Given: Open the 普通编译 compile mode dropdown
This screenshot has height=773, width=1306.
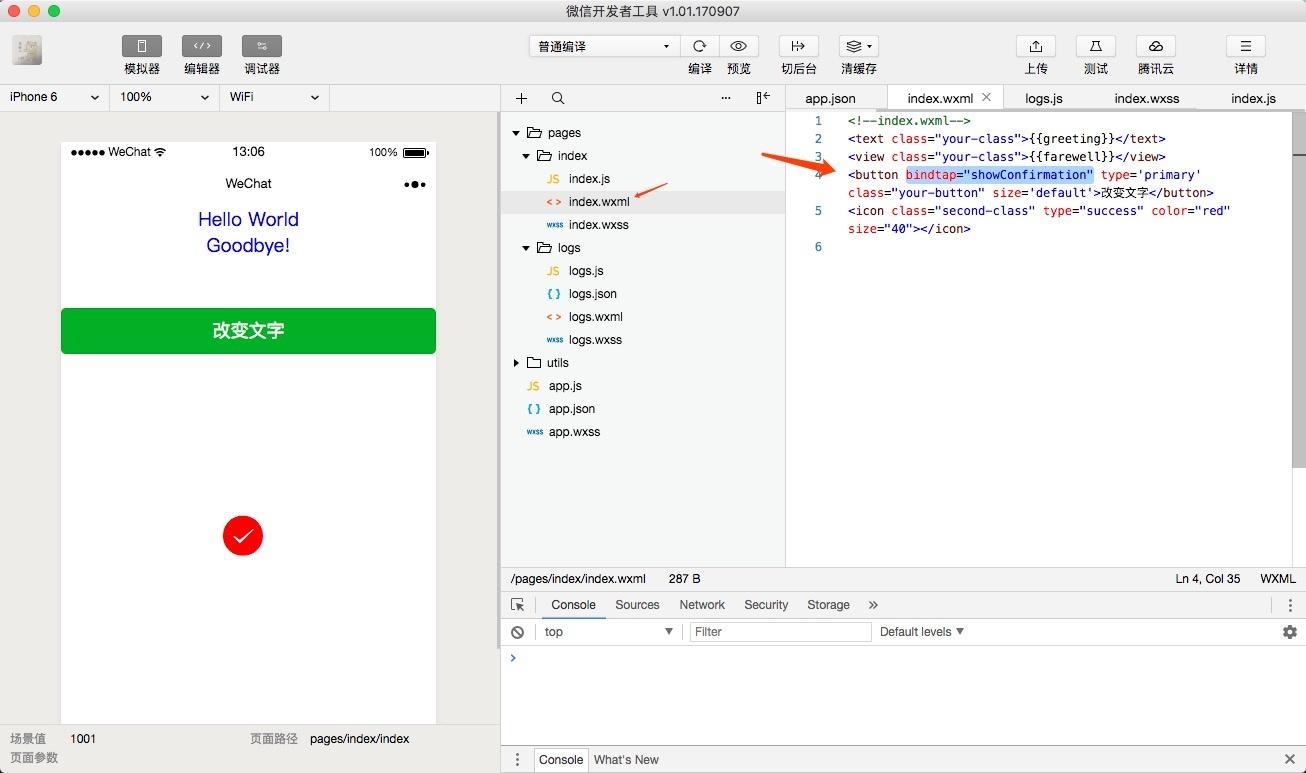Looking at the screenshot, I should tap(604, 46).
